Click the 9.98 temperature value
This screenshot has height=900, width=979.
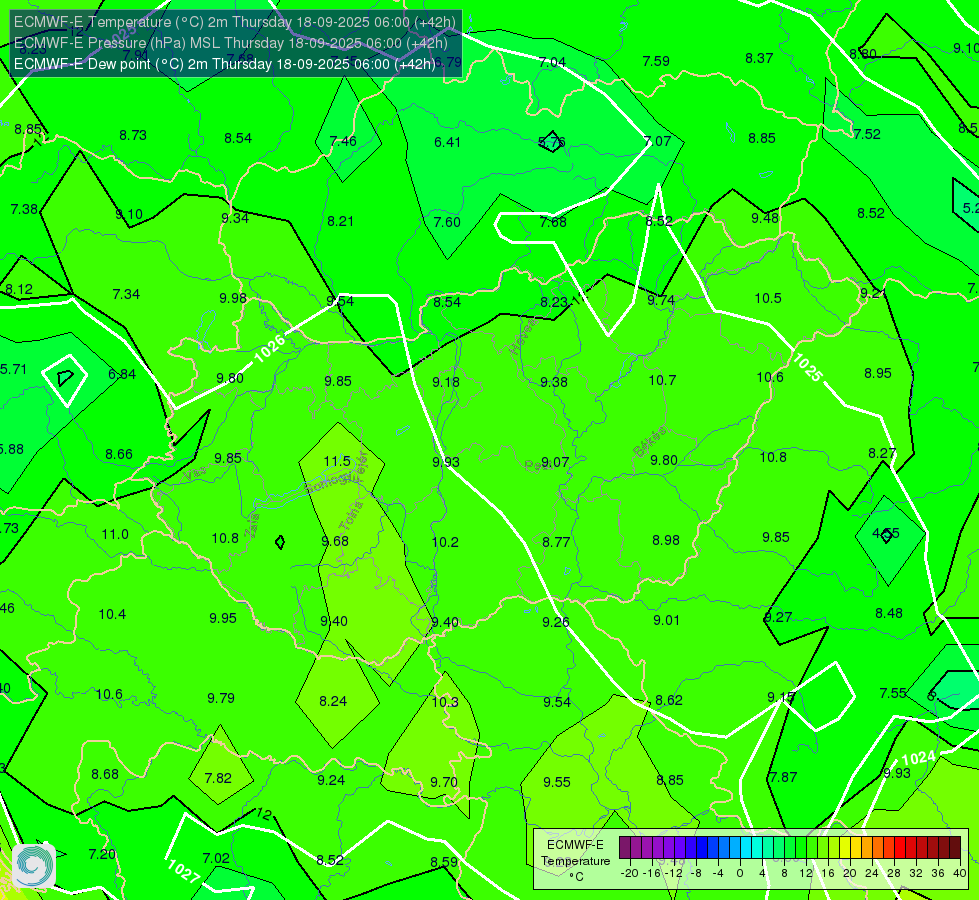coord(233,298)
